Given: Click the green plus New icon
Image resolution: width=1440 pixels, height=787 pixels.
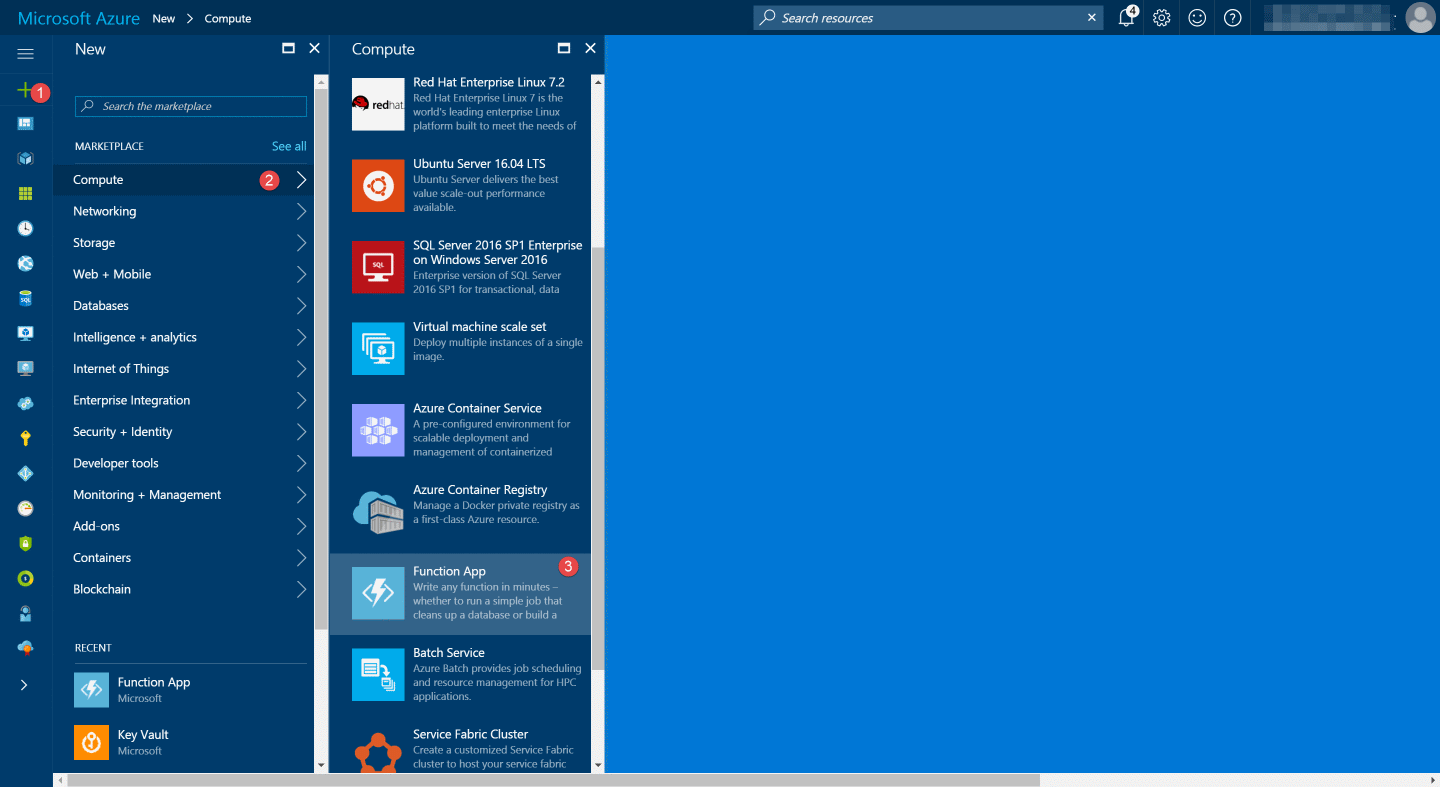Looking at the screenshot, I should click(x=25, y=90).
